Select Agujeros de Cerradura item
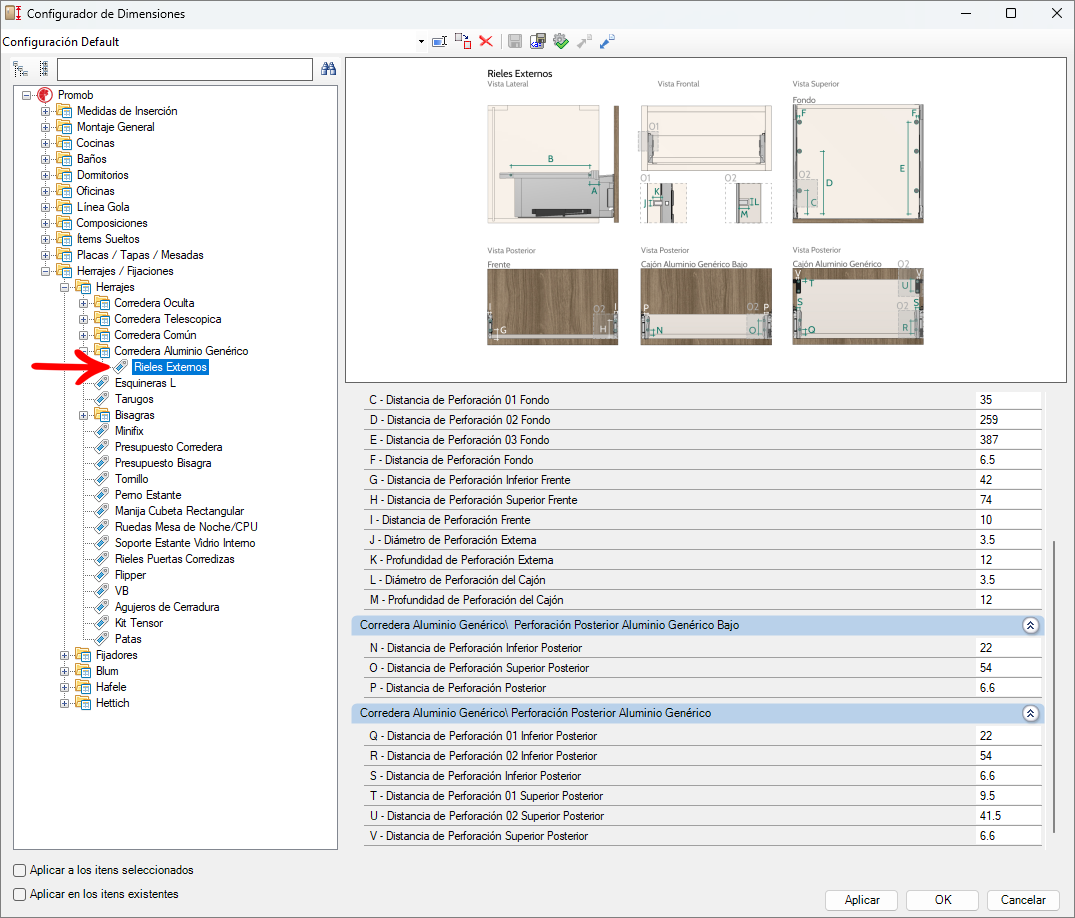This screenshot has width=1075, height=918. 167,607
